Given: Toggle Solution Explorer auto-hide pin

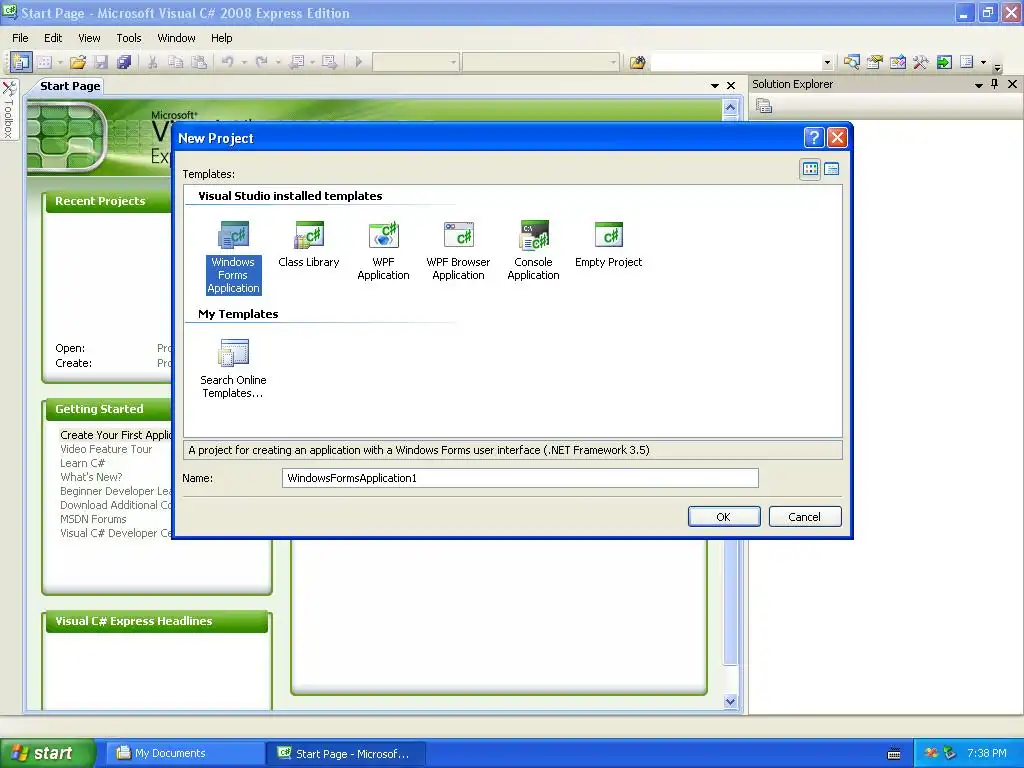Looking at the screenshot, I should [x=995, y=84].
